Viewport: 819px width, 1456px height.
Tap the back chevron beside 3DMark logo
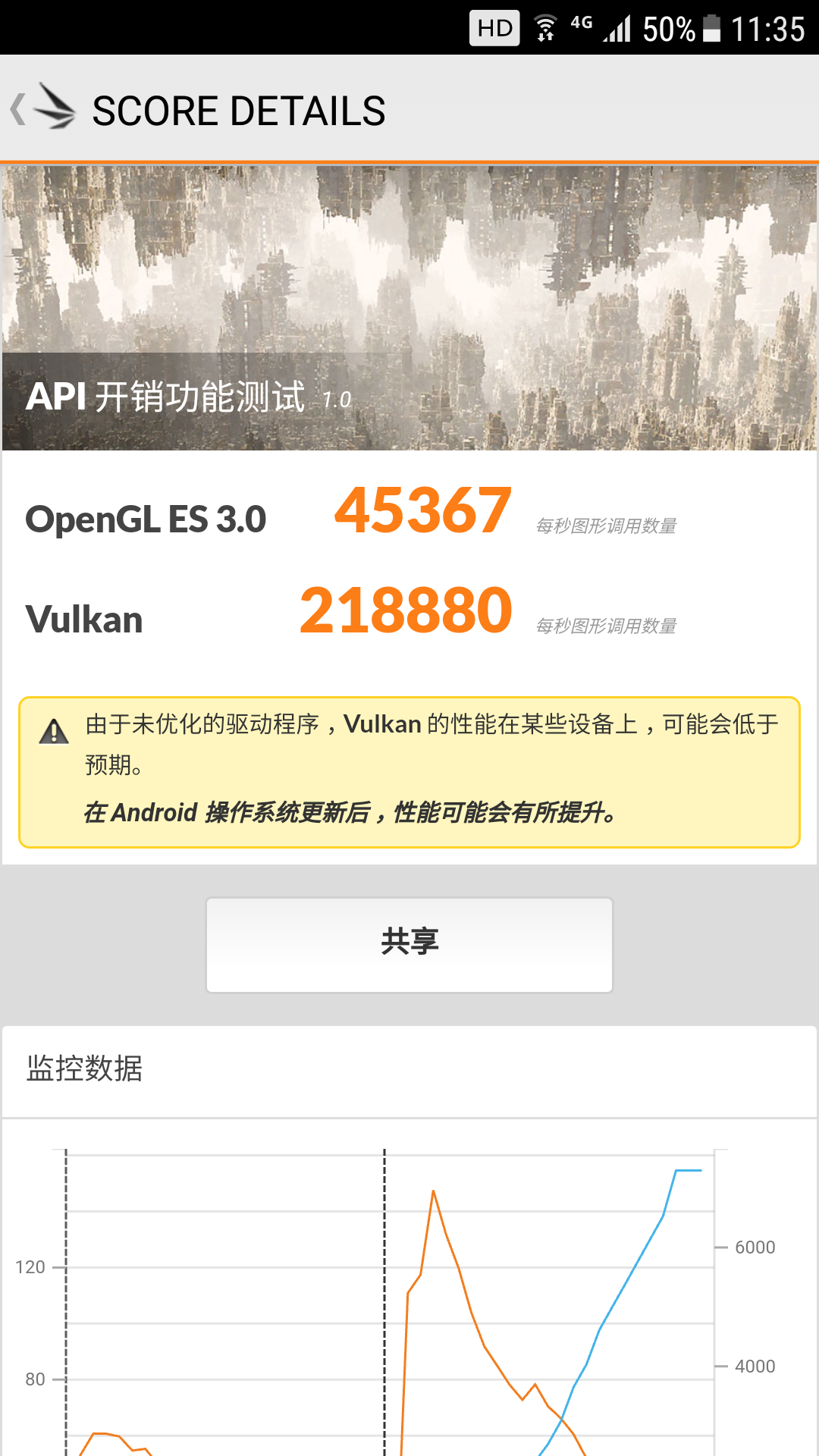tap(18, 109)
